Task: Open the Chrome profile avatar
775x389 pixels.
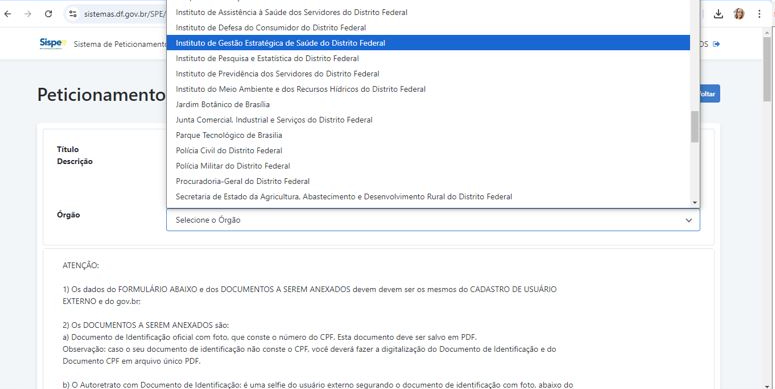Action: tap(739, 14)
